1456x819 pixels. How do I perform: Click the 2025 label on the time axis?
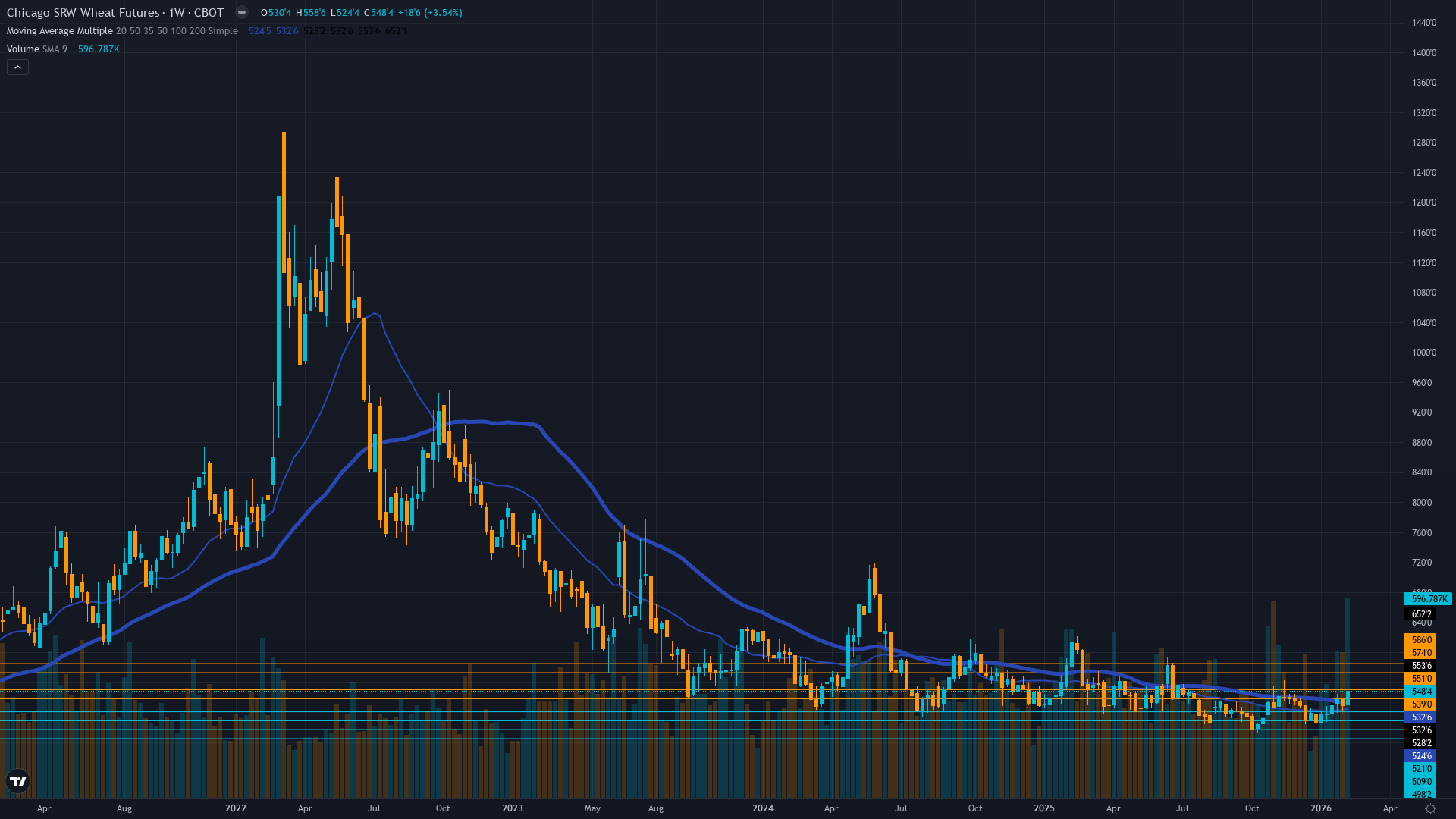point(1044,808)
